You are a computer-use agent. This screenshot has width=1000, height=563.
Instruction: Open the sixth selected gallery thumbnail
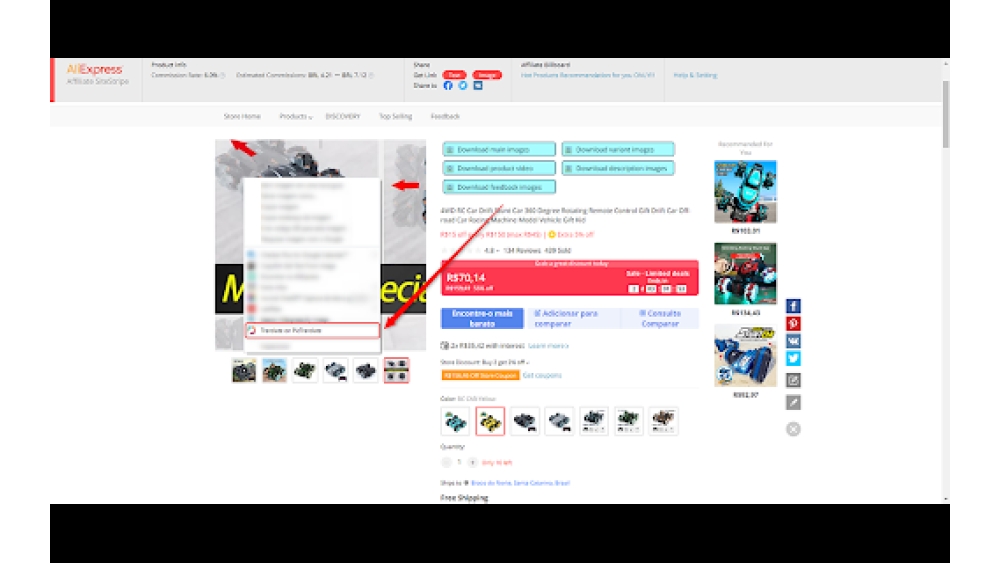(x=396, y=370)
